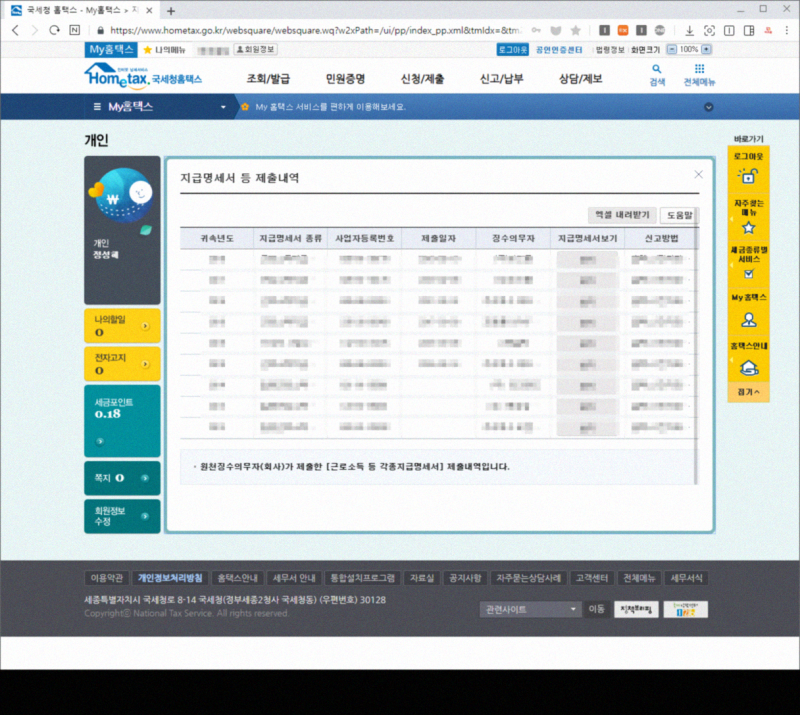
Task: Open the 신고/납부 menu
Action: point(502,79)
